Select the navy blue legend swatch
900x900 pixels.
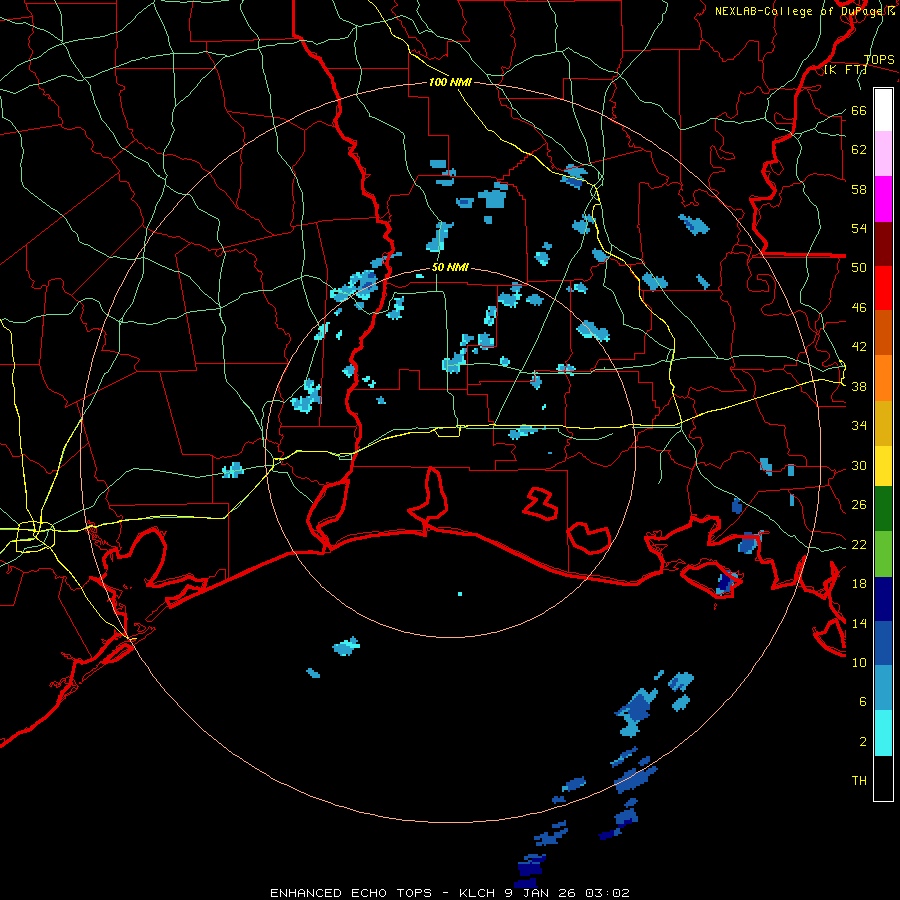883,599
